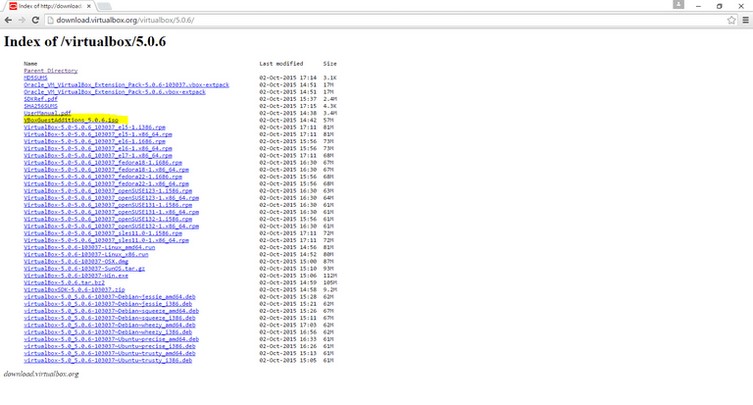Download VirtualBox-5.0.6.tar.bz2 source
753x405 pixels.
pyautogui.click(x=64, y=282)
